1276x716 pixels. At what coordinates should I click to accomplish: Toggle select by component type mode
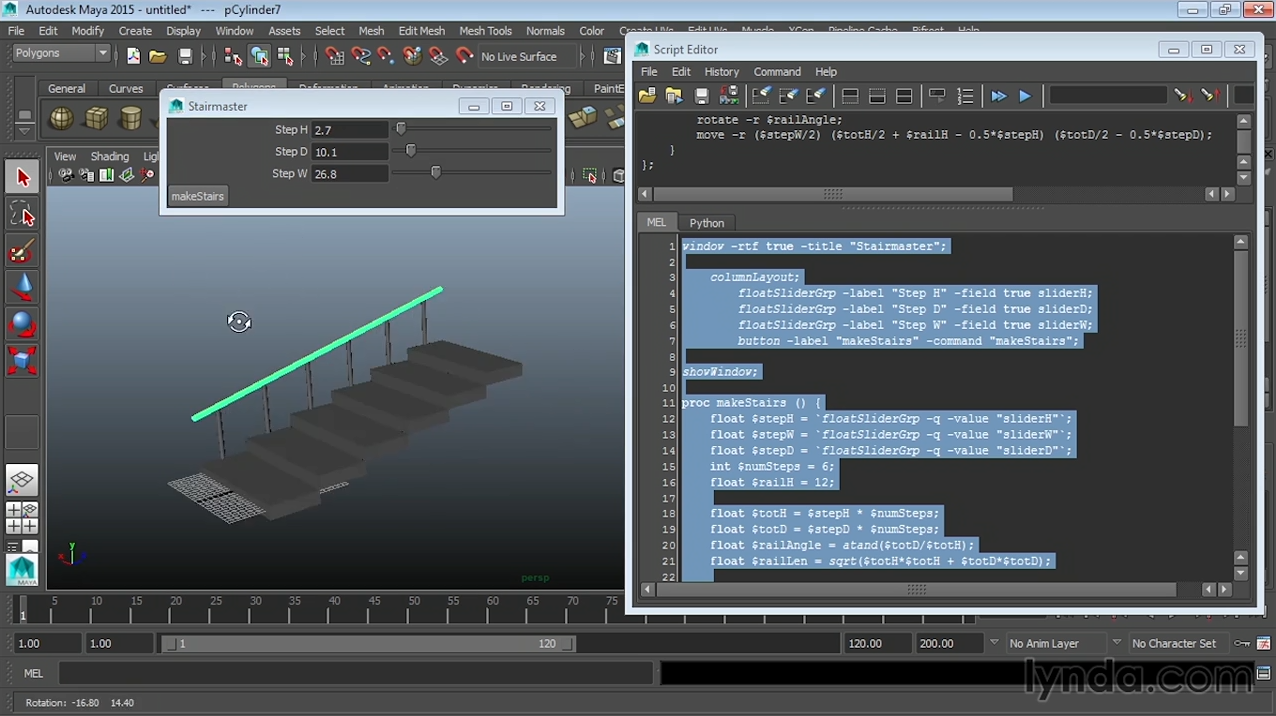pyautogui.click(x=285, y=57)
